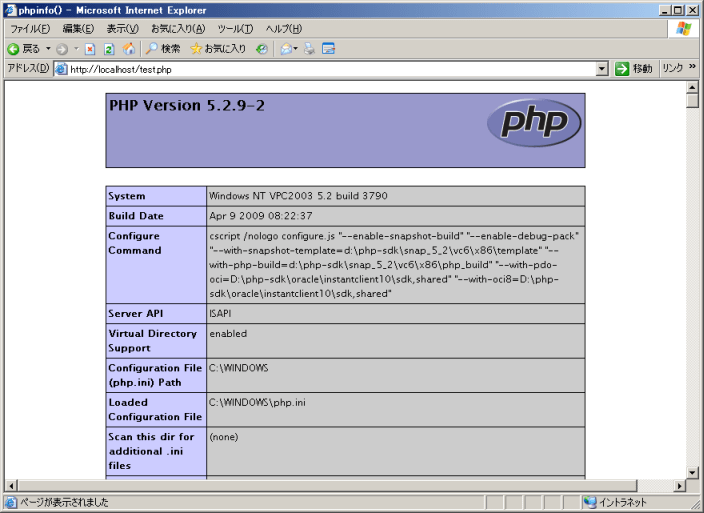This screenshot has width=704, height=513.
Task: Open the Back button history dropdown arrow
Action: [48, 48]
